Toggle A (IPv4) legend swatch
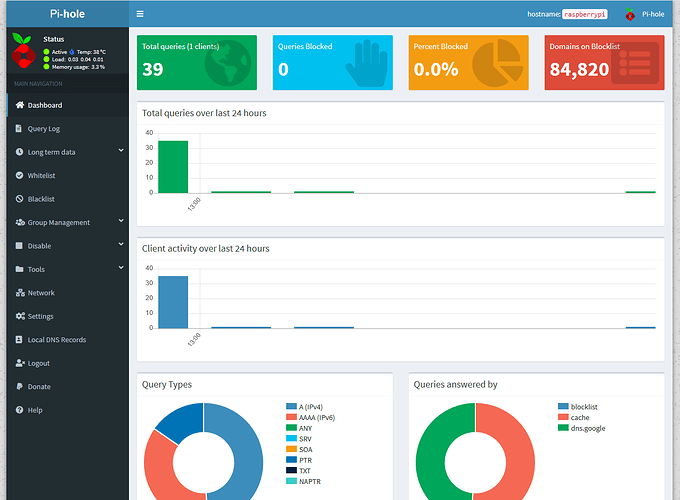This screenshot has width=680, height=500. [291, 406]
